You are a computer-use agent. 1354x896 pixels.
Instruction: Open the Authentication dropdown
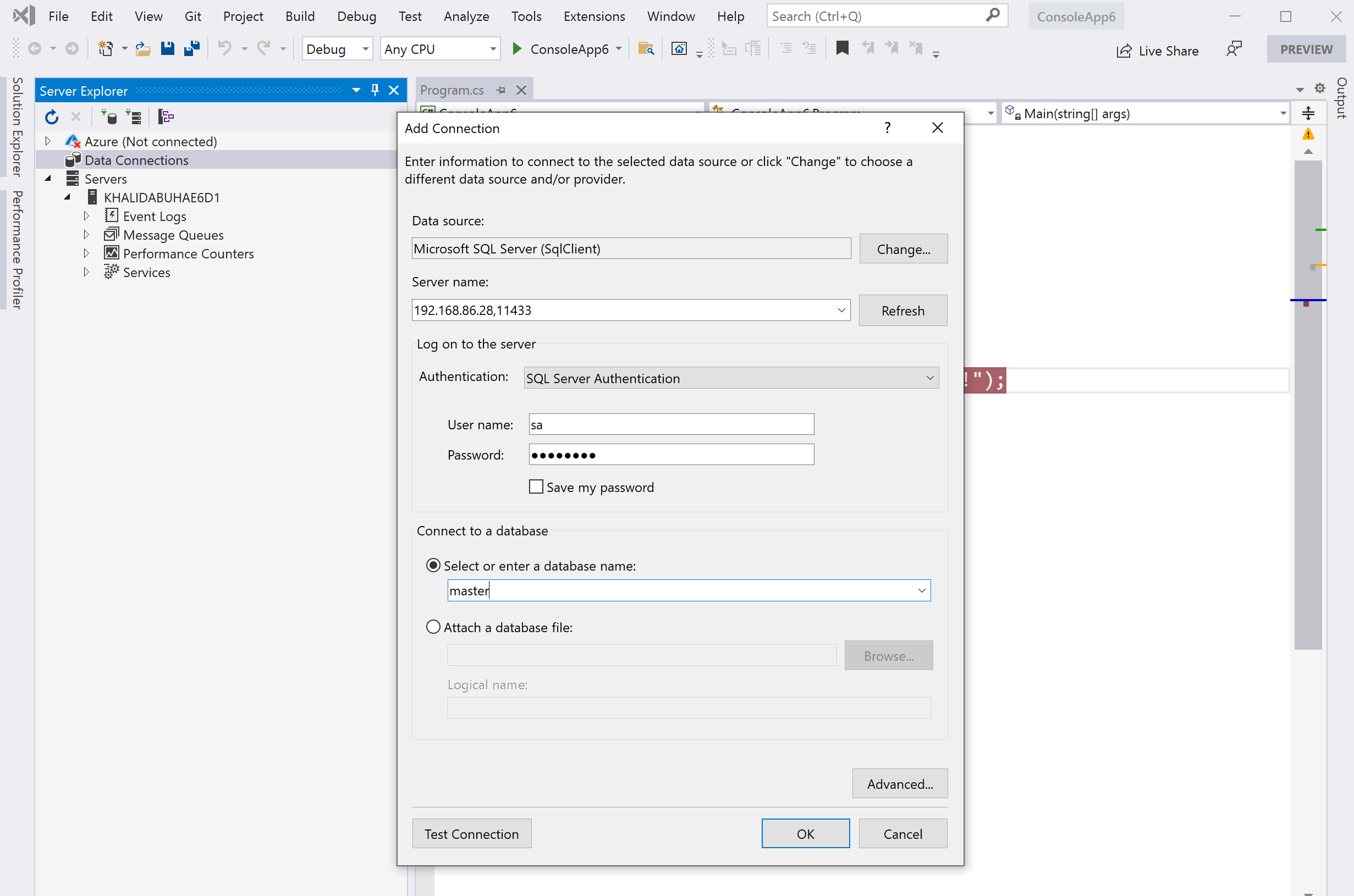click(730, 378)
